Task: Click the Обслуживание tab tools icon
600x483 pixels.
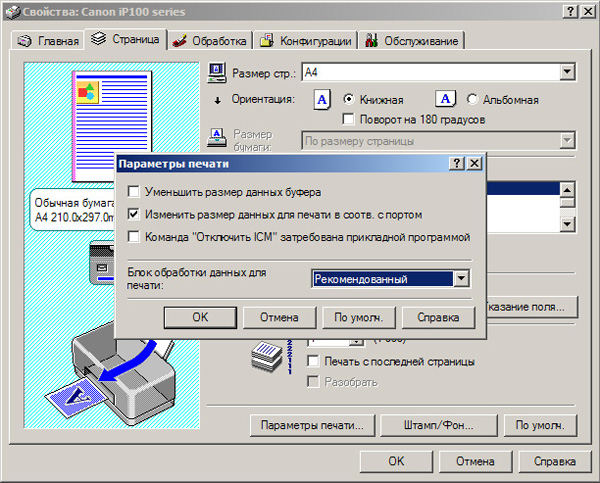Action: [371, 40]
